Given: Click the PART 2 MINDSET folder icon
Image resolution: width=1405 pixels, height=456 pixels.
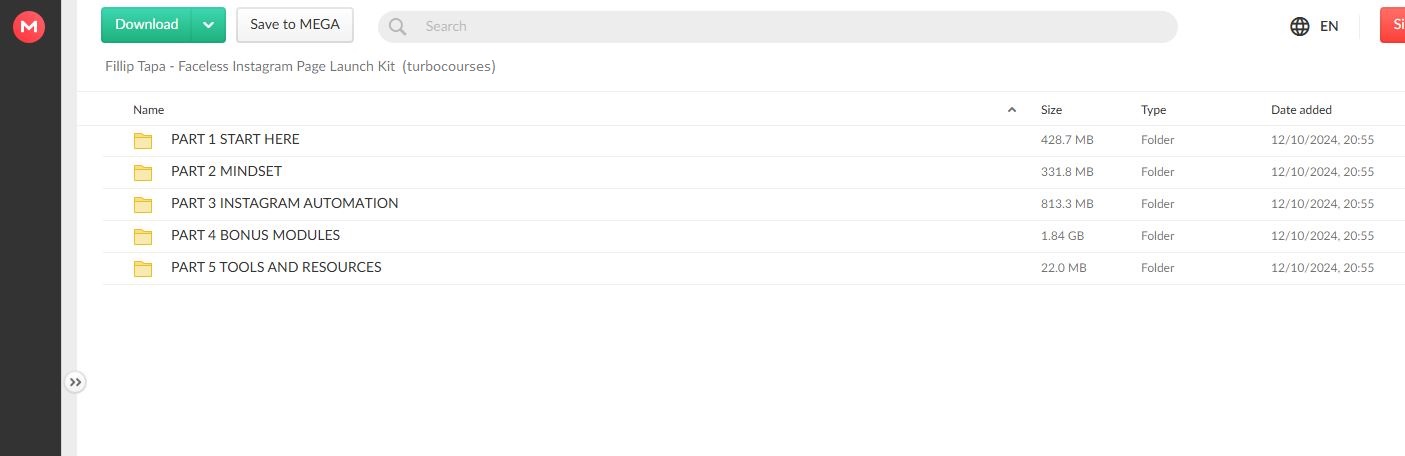Looking at the screenshot, I should coord(143,172).
